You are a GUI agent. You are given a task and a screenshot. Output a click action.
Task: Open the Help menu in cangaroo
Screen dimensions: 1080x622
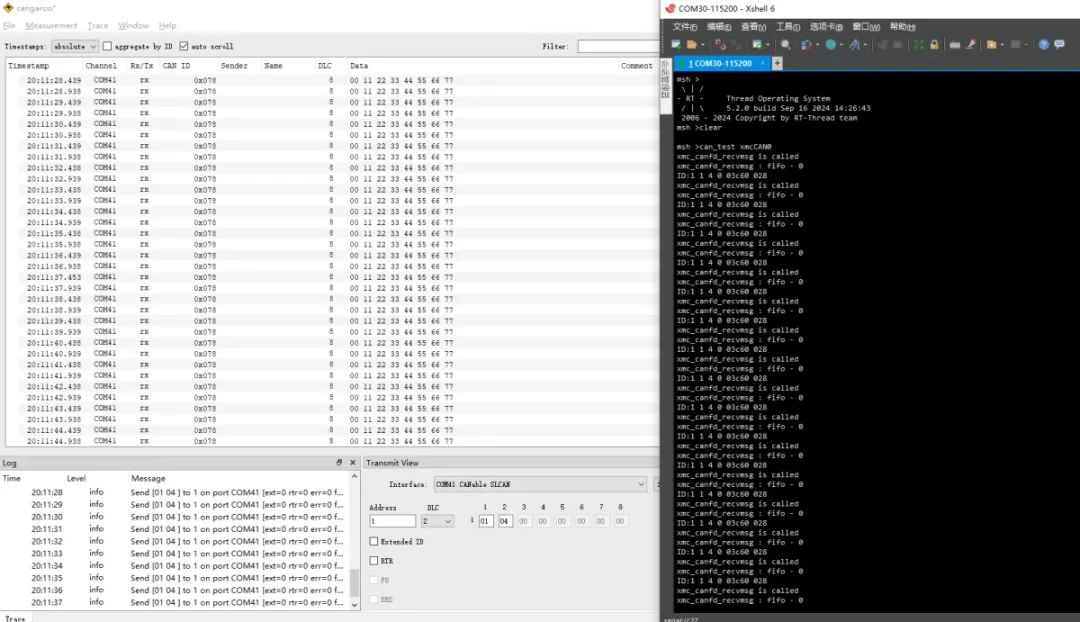pos(167,25)
